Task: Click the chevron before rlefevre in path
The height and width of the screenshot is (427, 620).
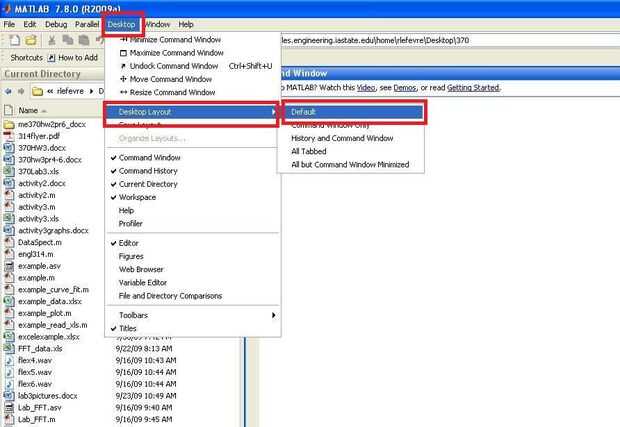Action: (x=50, y=91)
